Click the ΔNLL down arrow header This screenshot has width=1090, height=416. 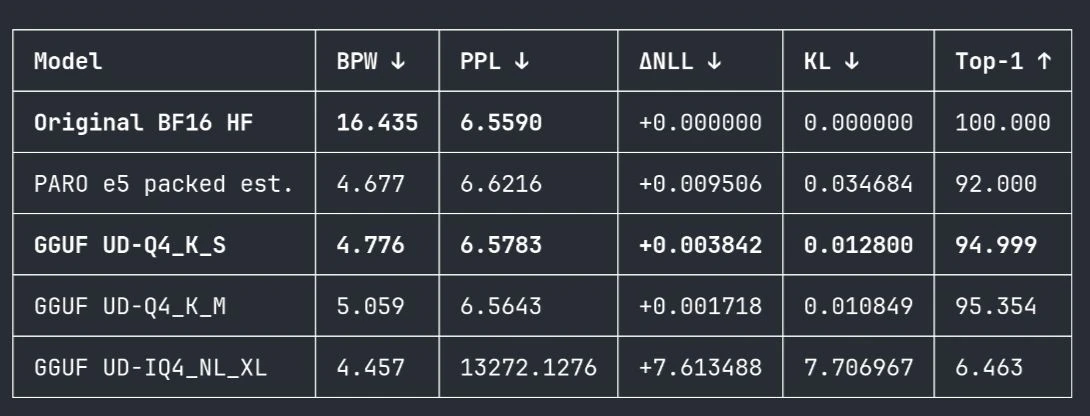point(681,61)
